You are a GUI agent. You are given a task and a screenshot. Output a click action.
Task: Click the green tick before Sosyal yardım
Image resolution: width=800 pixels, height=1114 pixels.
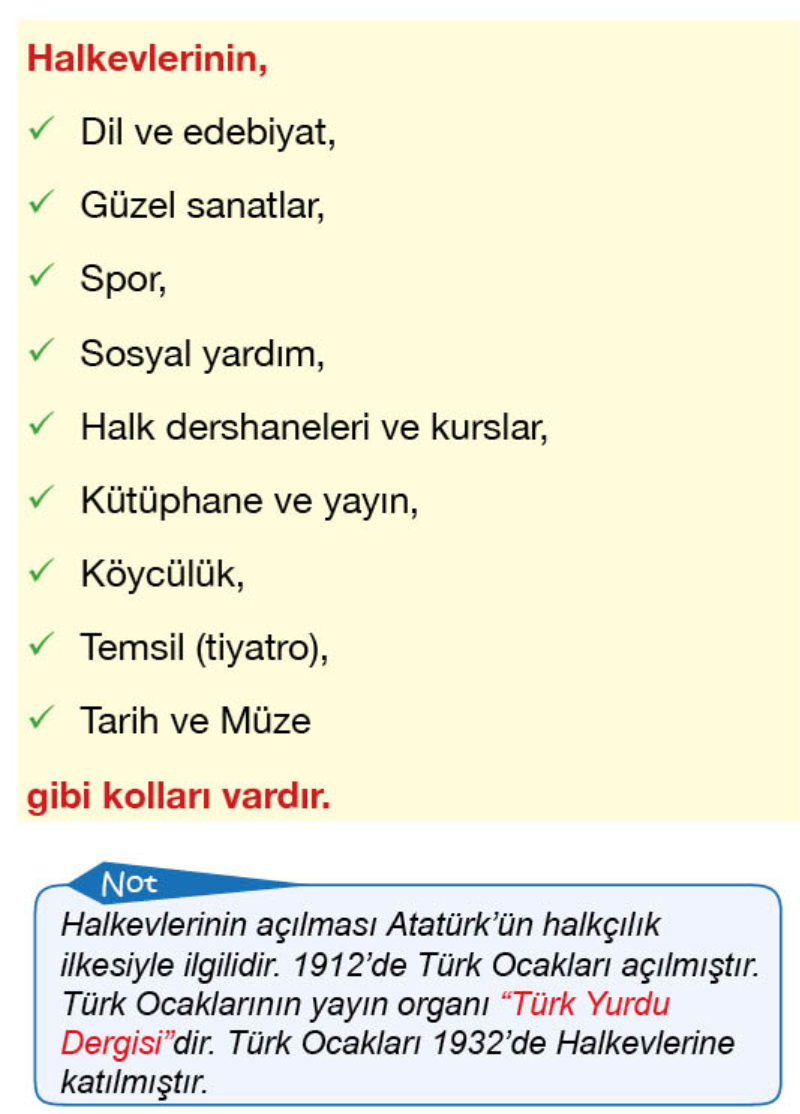point(41,351)
